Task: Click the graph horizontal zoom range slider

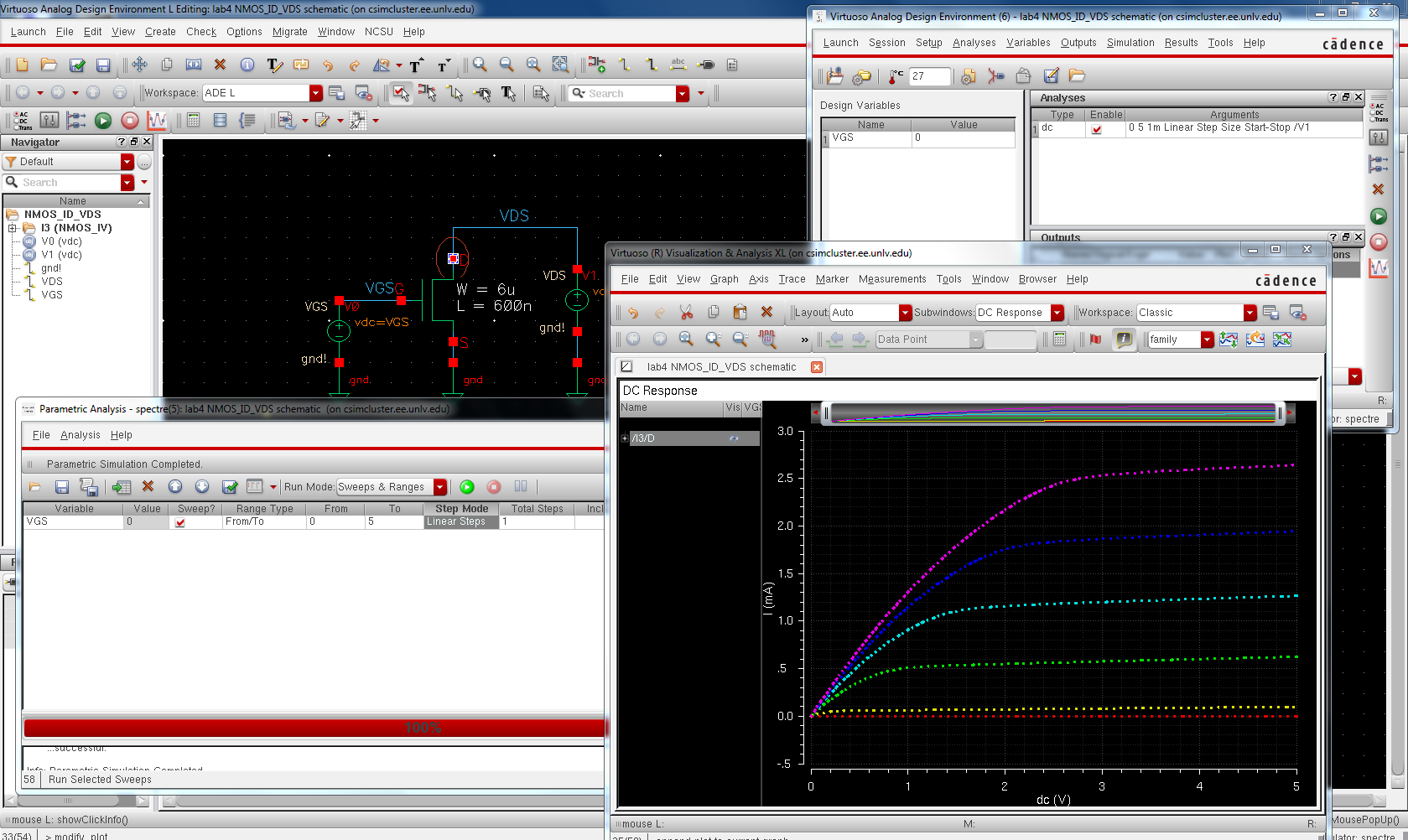Action: [1052, 412]
